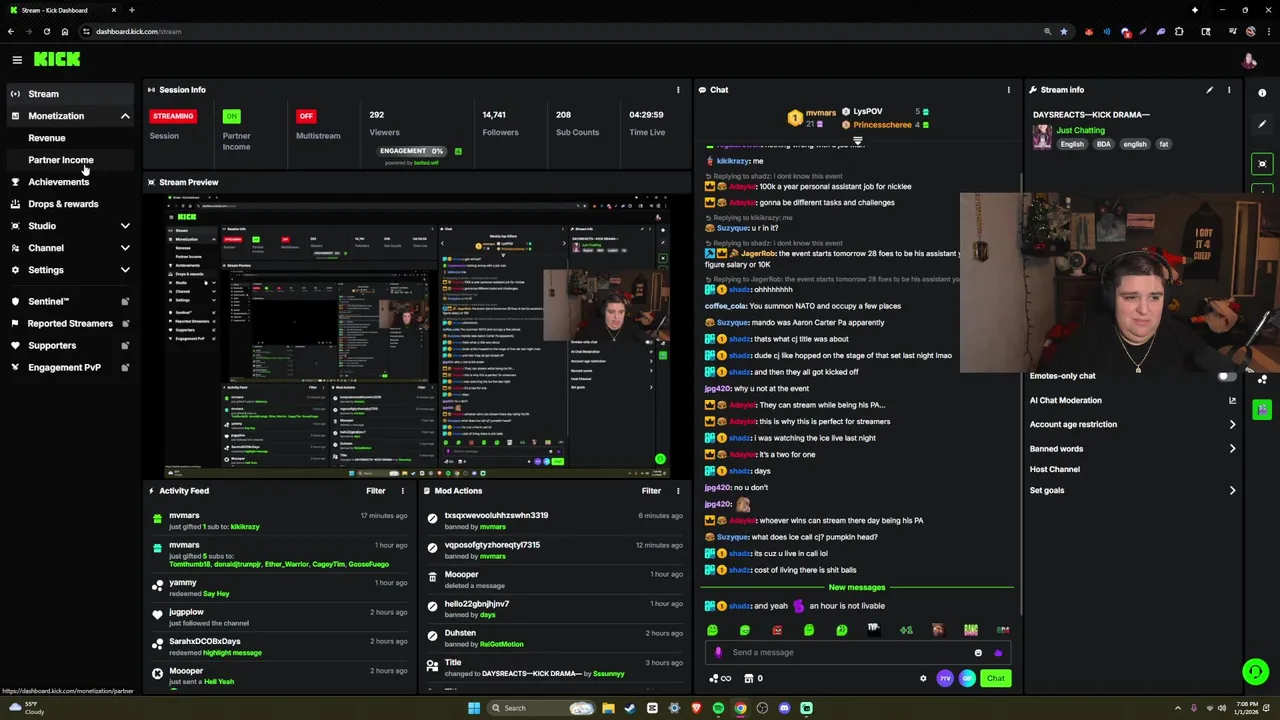Open Supporters in the sidebar
The image size is (1280, 720).
pyautogui.click(x=52, y=346)
